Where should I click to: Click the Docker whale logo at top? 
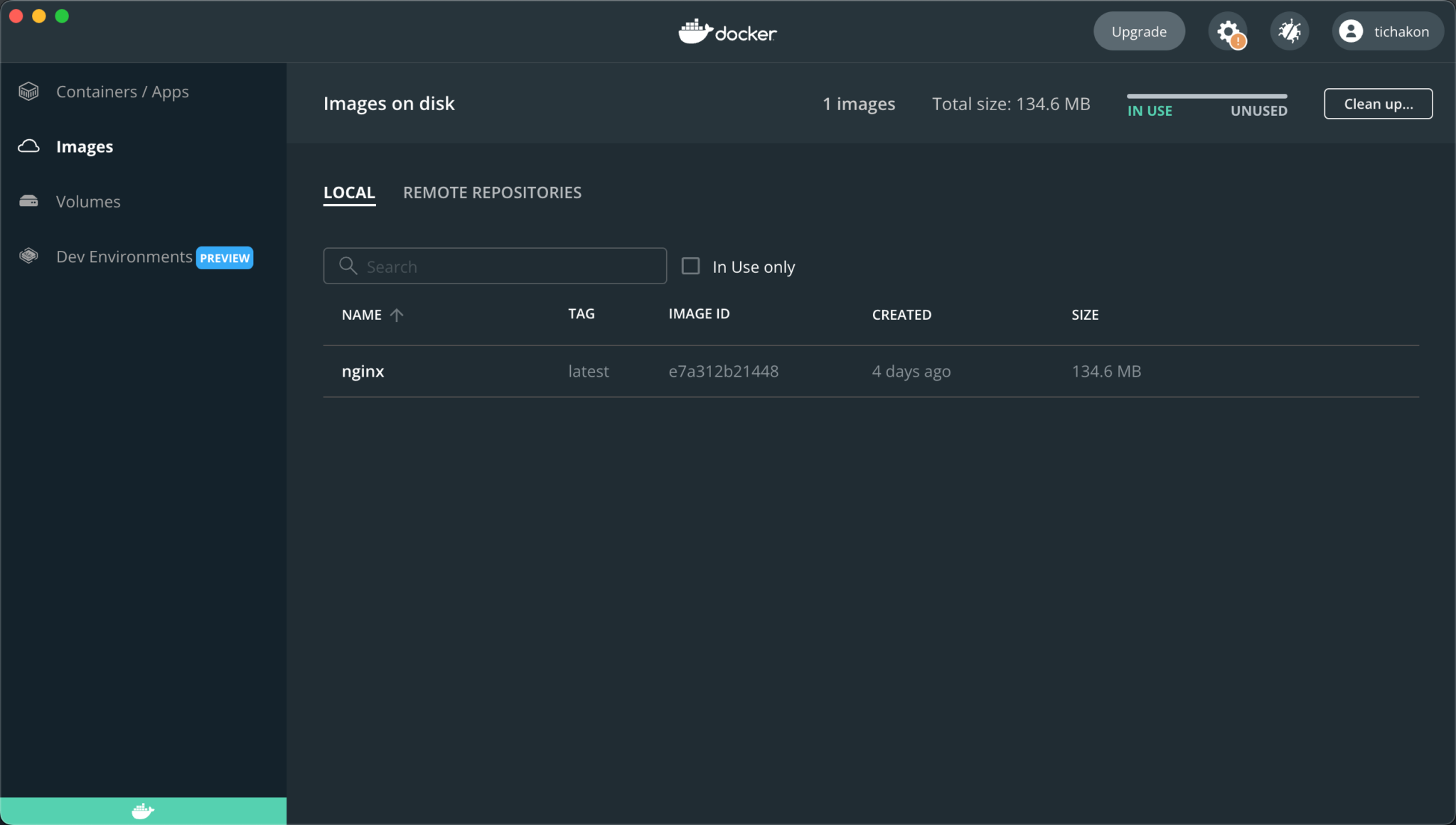pos(727,31)
